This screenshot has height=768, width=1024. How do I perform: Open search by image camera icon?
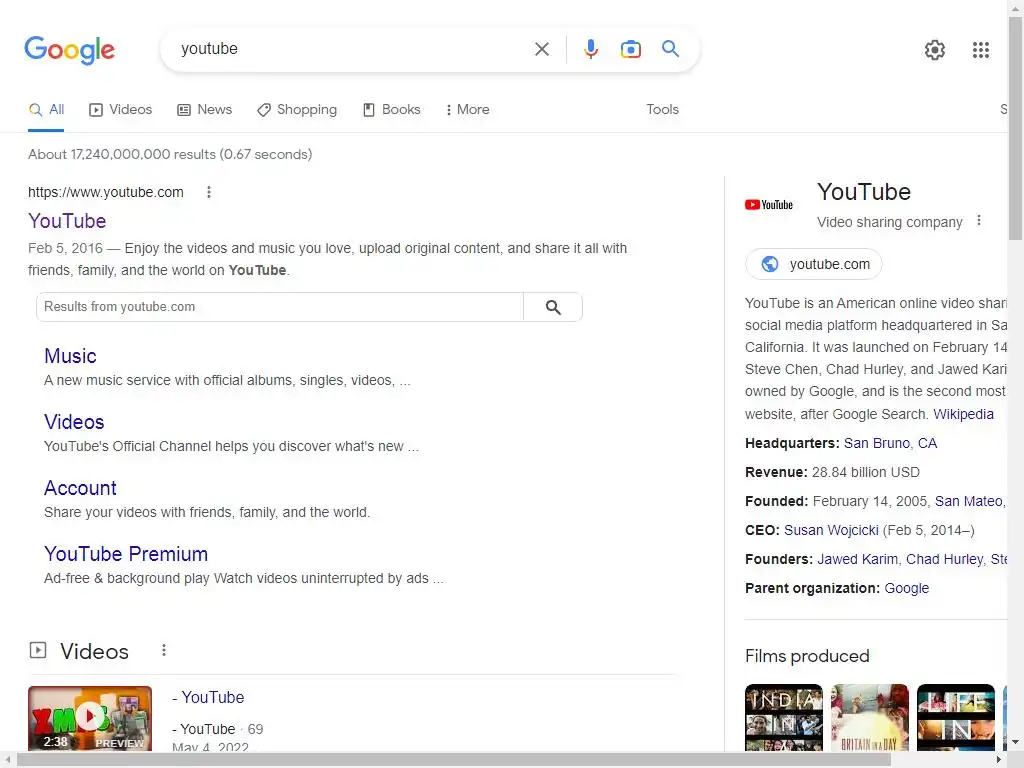[630, 49]
